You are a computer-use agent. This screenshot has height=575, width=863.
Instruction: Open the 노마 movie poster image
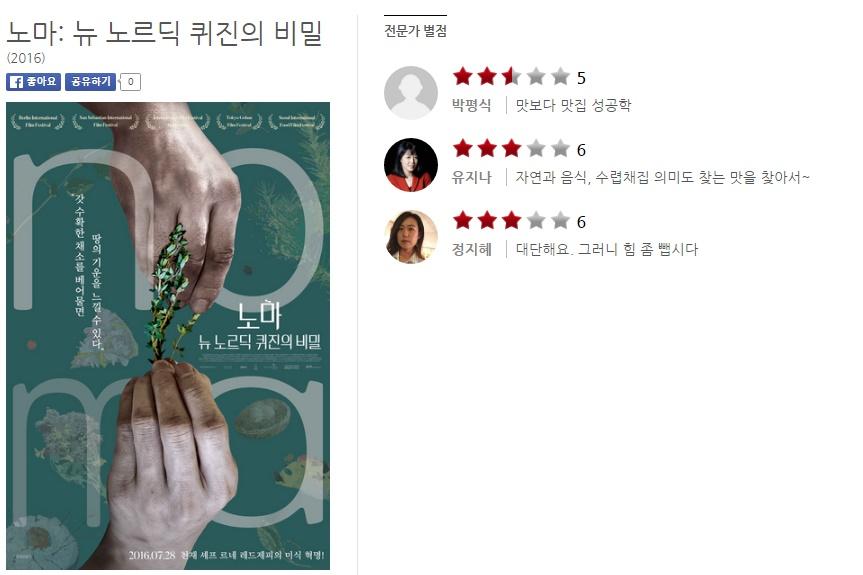(168, 336)
